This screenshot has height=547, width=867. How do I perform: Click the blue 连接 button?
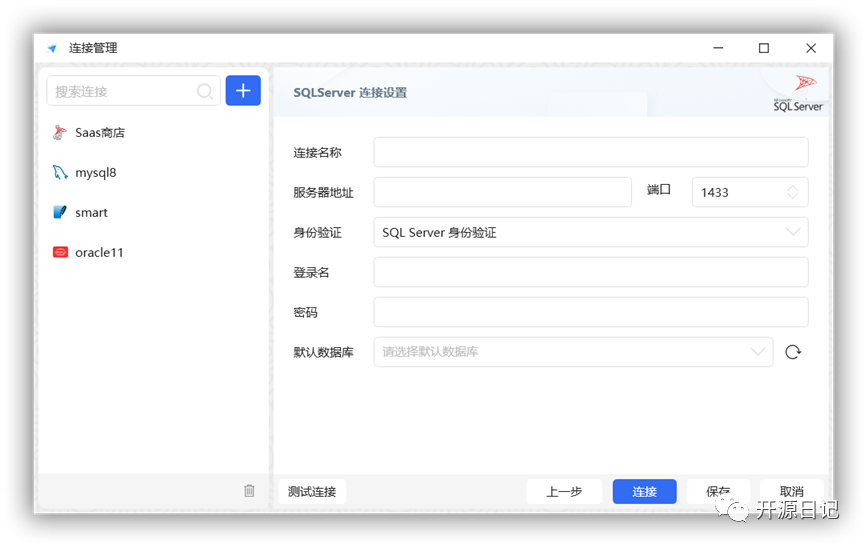[644, 491]
